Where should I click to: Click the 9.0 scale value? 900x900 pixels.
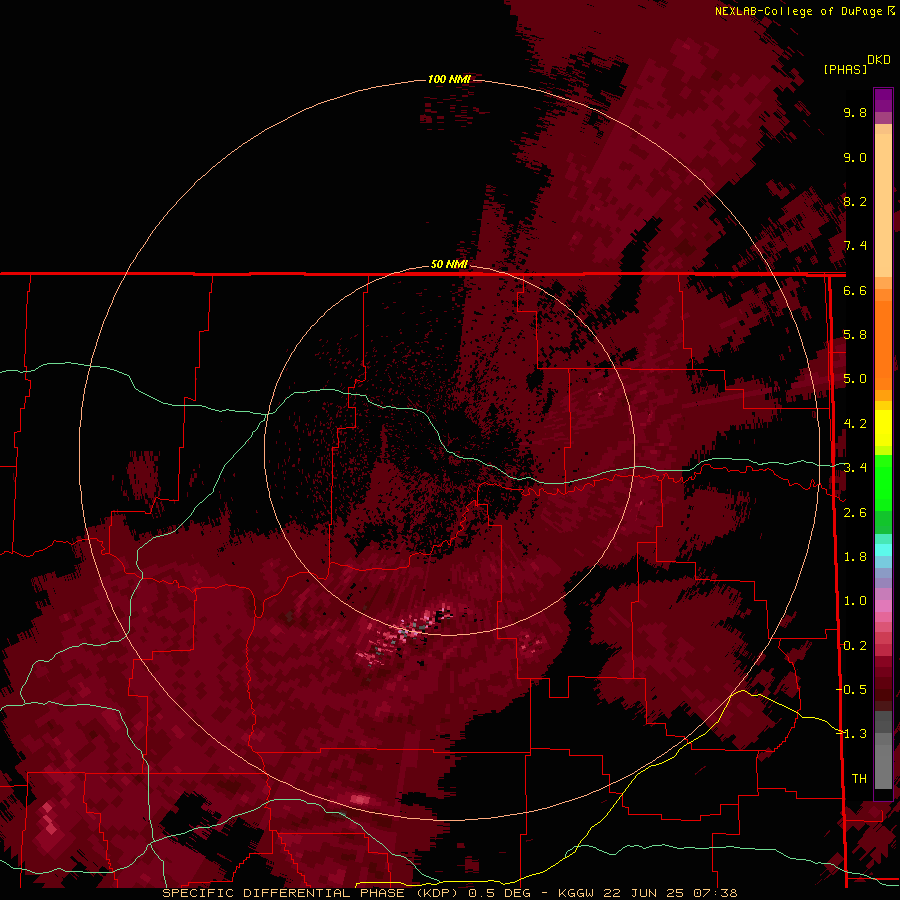tap(855, 158)
